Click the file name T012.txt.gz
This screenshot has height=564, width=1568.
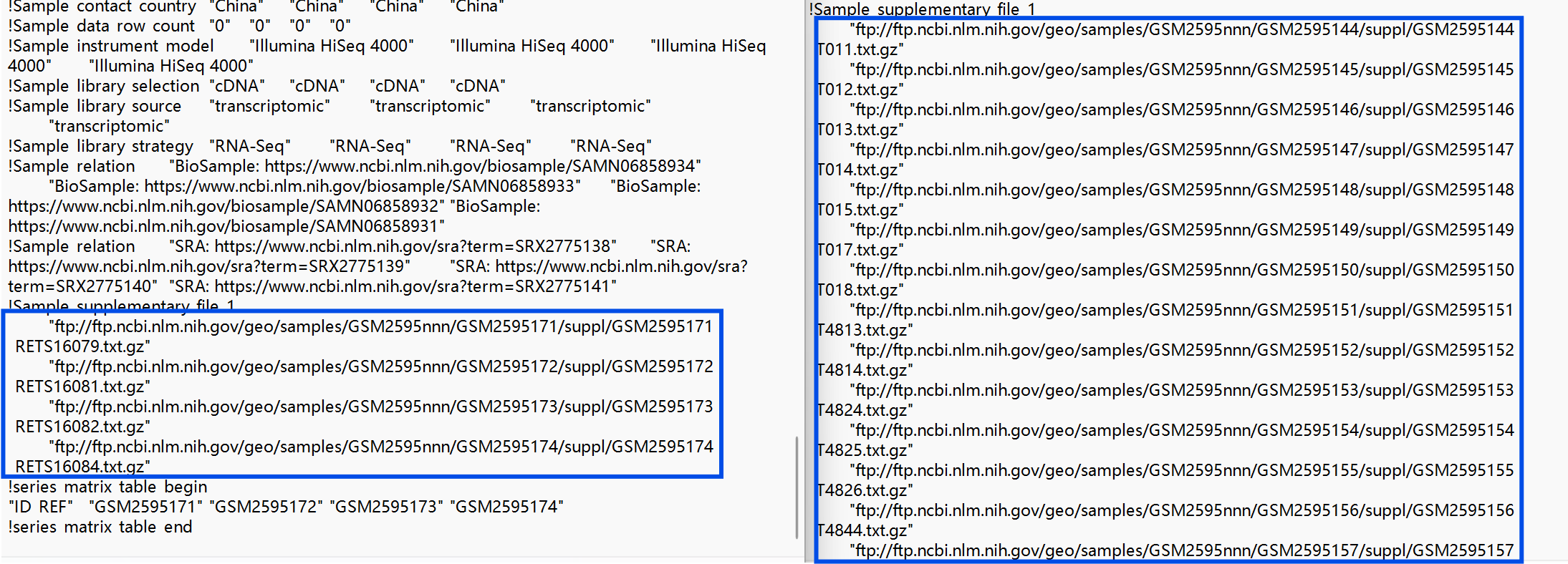[857, 89]
